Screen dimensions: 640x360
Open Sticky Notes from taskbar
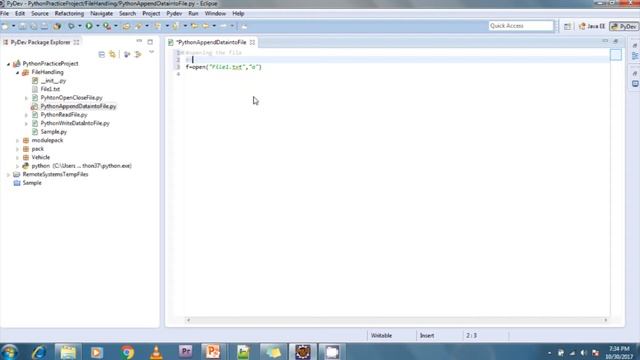273,352
